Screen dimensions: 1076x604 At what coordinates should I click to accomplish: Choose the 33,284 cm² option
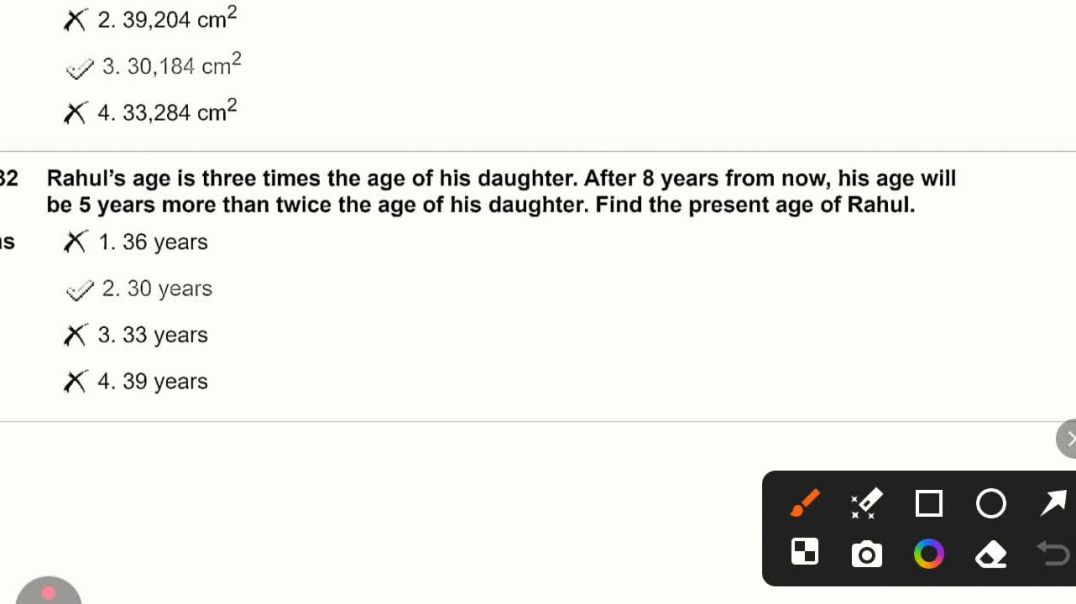166,112
